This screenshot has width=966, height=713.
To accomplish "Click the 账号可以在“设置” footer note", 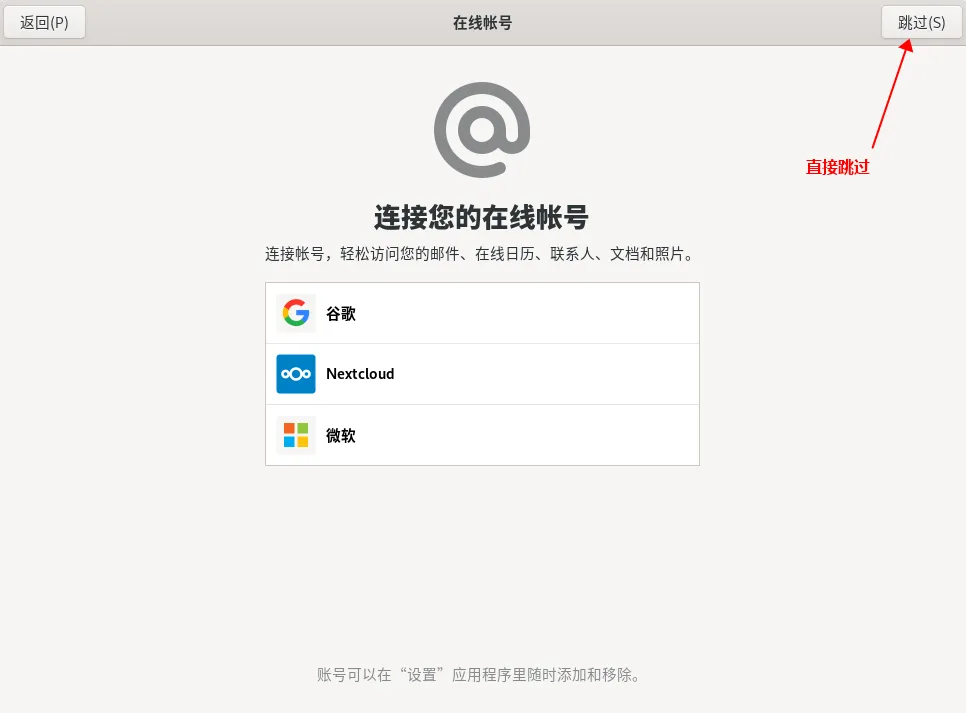I will 479,675.
